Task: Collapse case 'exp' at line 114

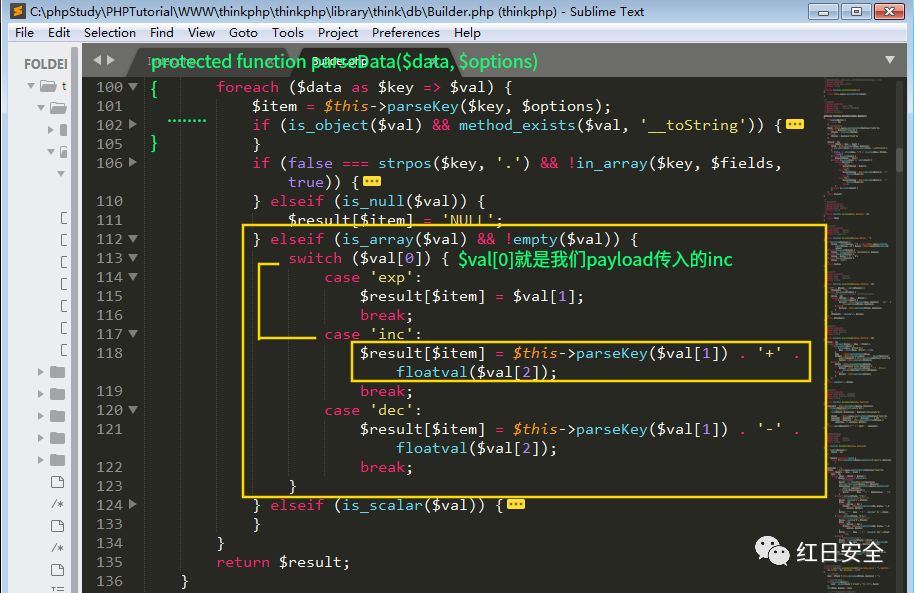Action: pos(133,276)
